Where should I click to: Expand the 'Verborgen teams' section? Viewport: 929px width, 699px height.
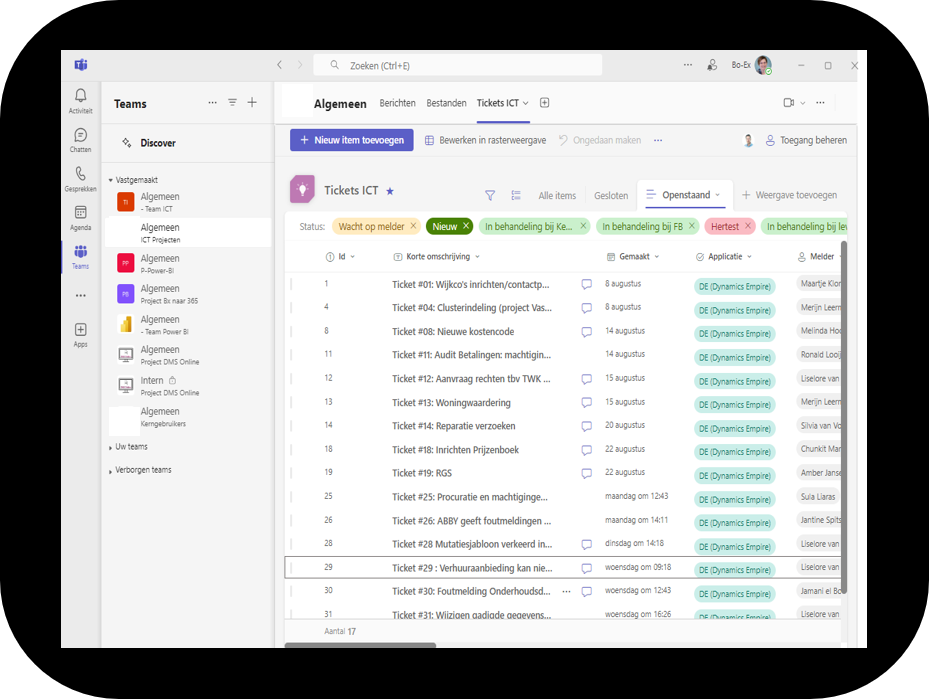click(110, 471)
